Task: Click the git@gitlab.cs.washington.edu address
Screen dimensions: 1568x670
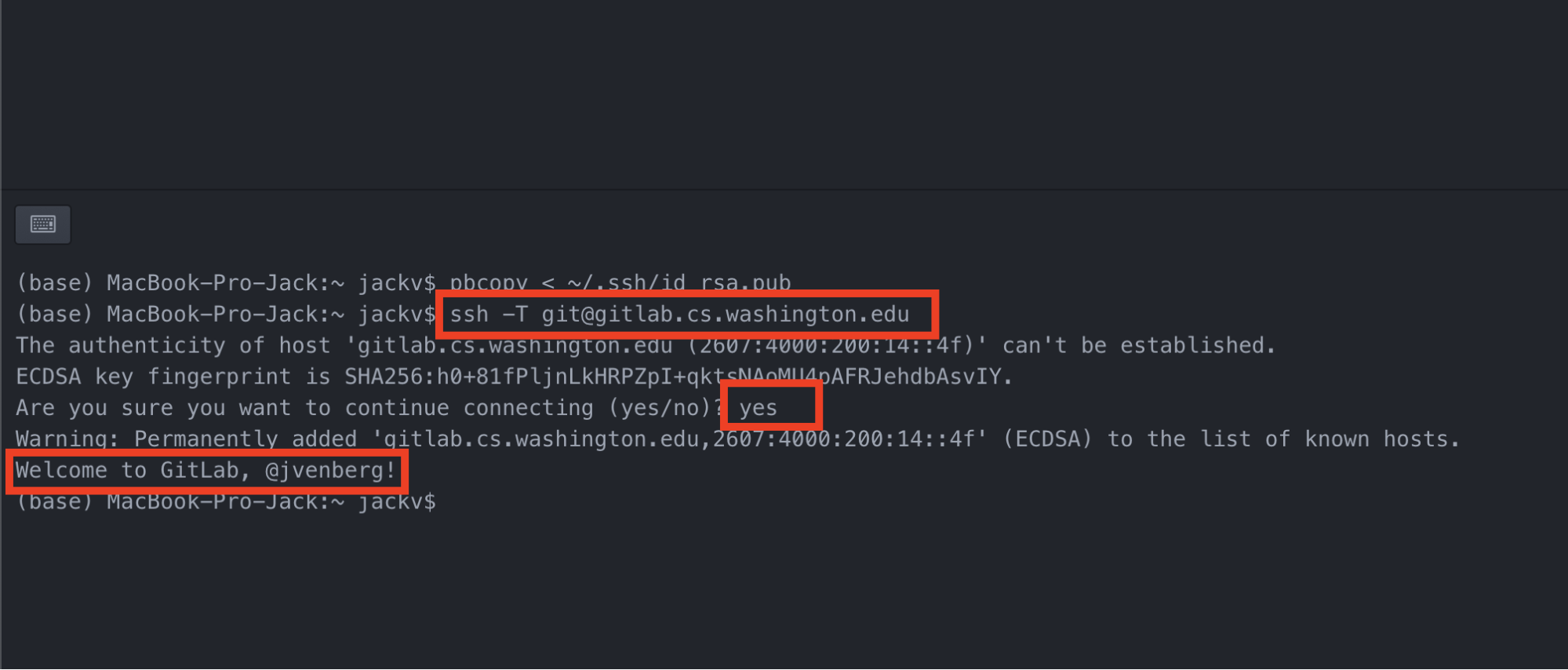Action: click(x=726, y=315)
